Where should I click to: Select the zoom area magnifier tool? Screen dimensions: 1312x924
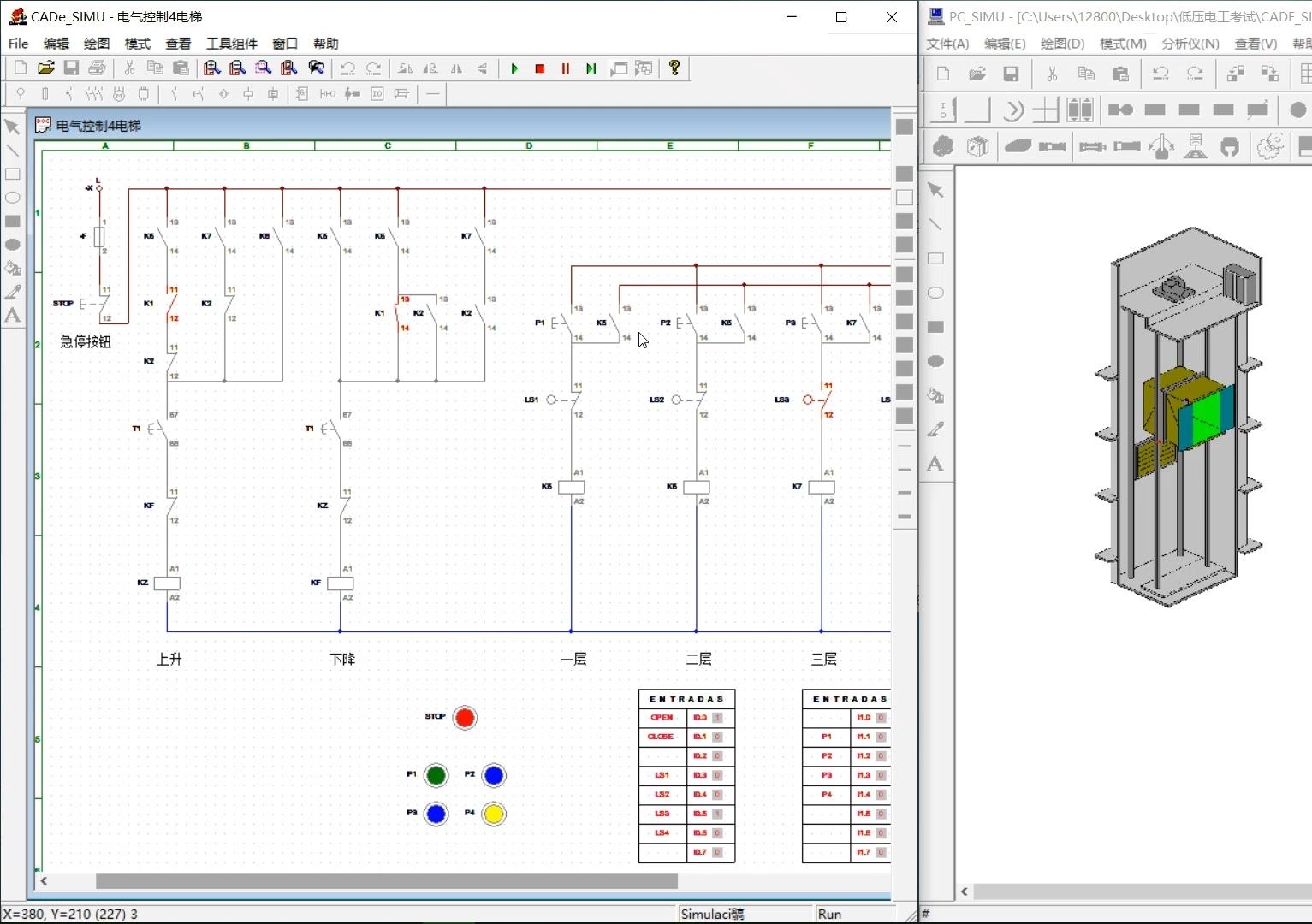click(x=264, y=68)
